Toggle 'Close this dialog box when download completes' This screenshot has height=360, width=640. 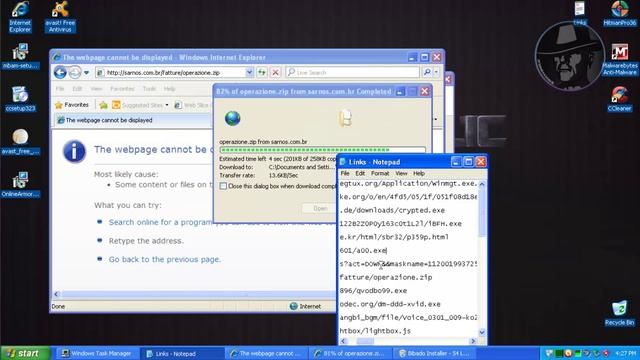coord(223,186)
